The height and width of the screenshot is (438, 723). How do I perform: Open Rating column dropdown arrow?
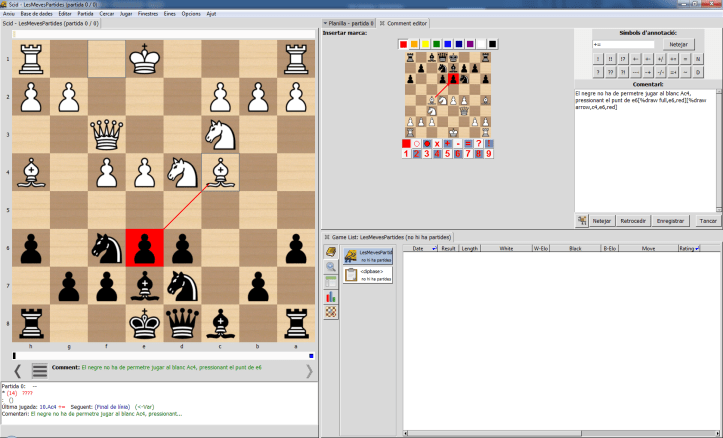point(697,248)
